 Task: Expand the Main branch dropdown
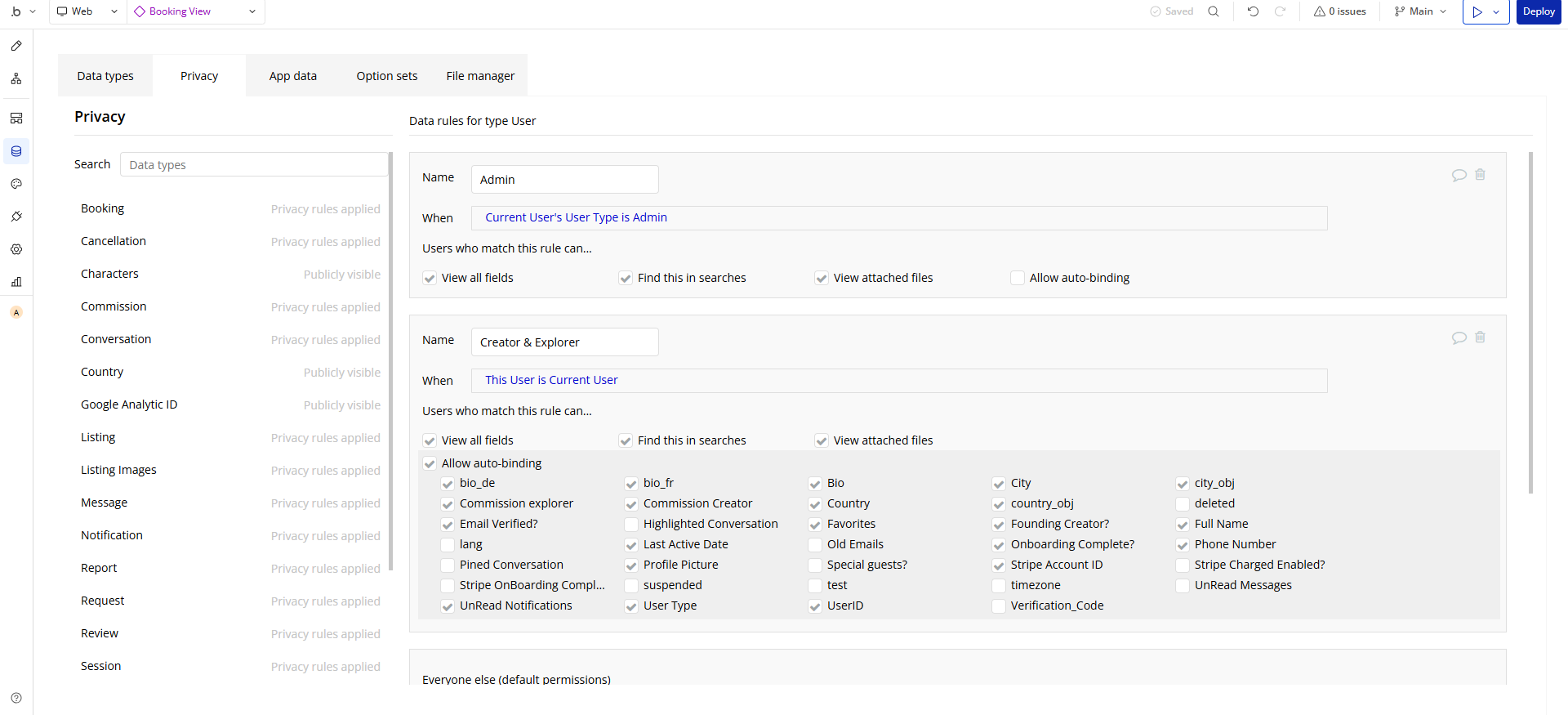1420,11
